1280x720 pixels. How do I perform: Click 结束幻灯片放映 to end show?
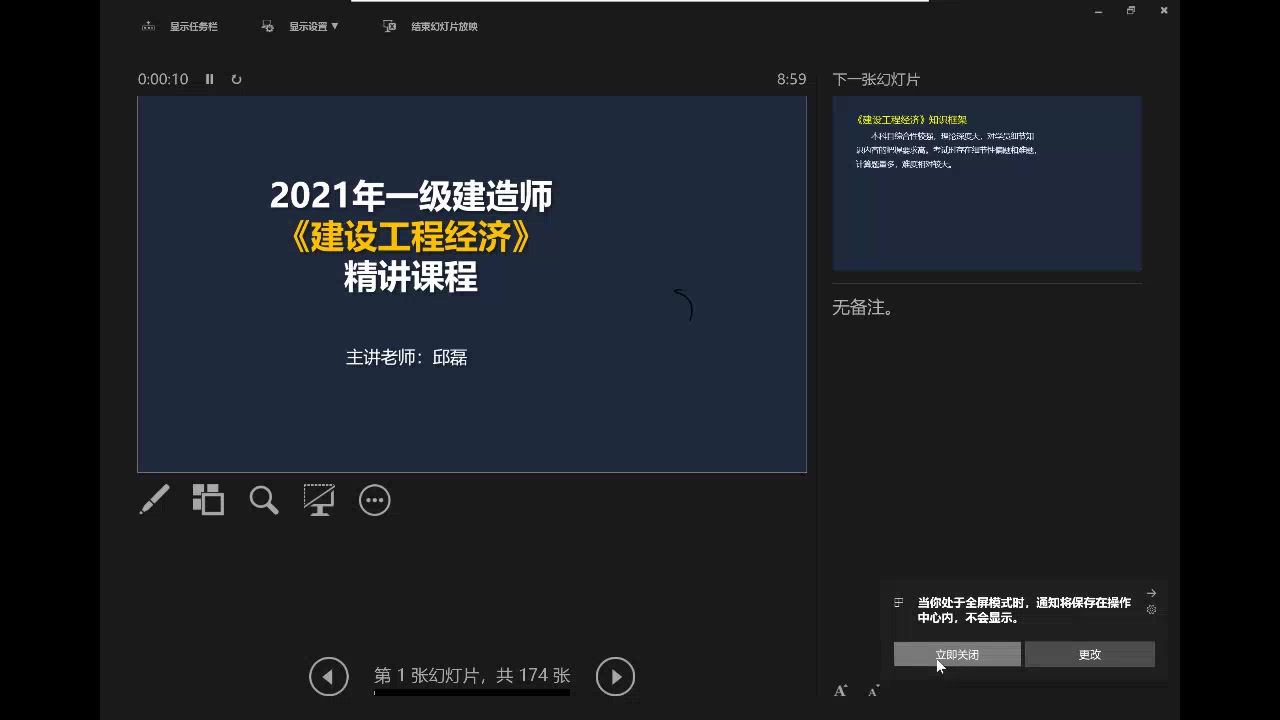(445, 27)
